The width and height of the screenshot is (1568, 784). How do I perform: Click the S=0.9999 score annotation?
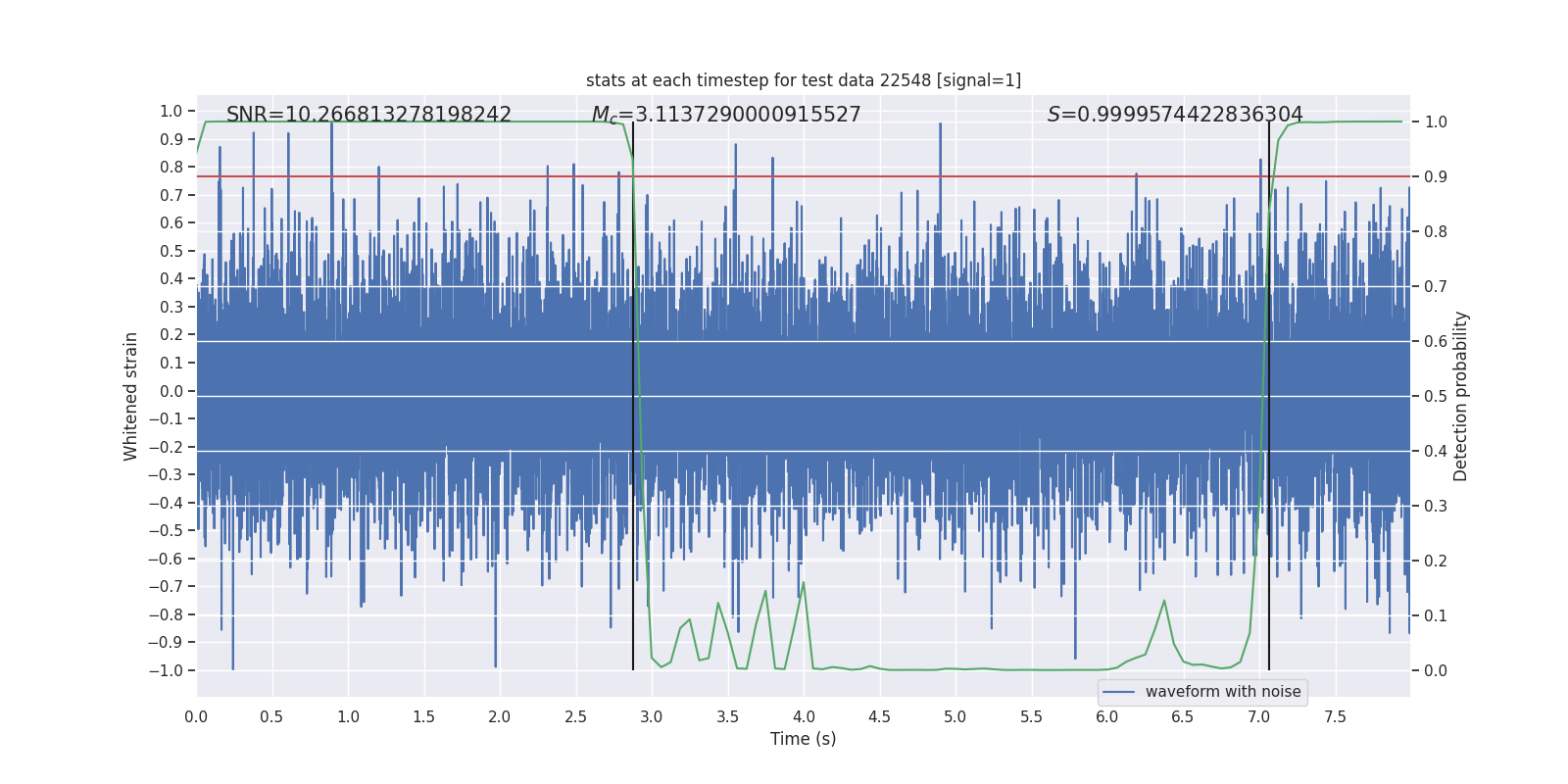pyautogui.click(x=1175, y=115)
